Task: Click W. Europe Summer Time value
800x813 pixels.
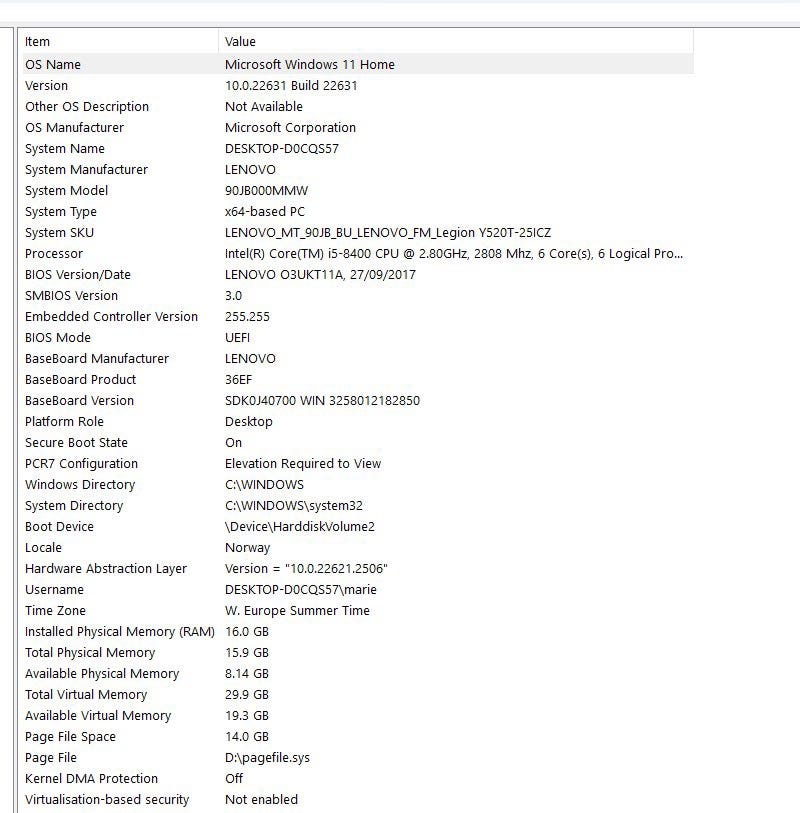Action: [297, 610]
